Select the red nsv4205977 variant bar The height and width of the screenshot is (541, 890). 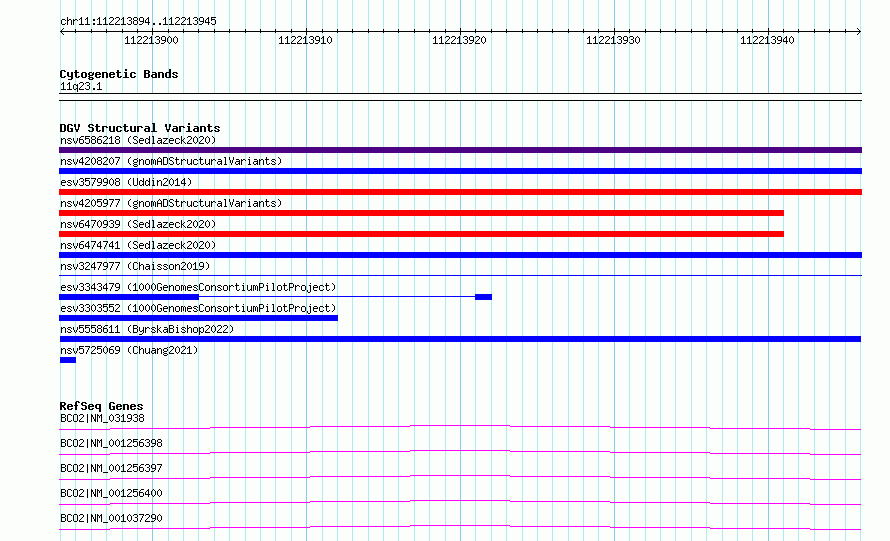pyautogui.click(x=421, y=213)
